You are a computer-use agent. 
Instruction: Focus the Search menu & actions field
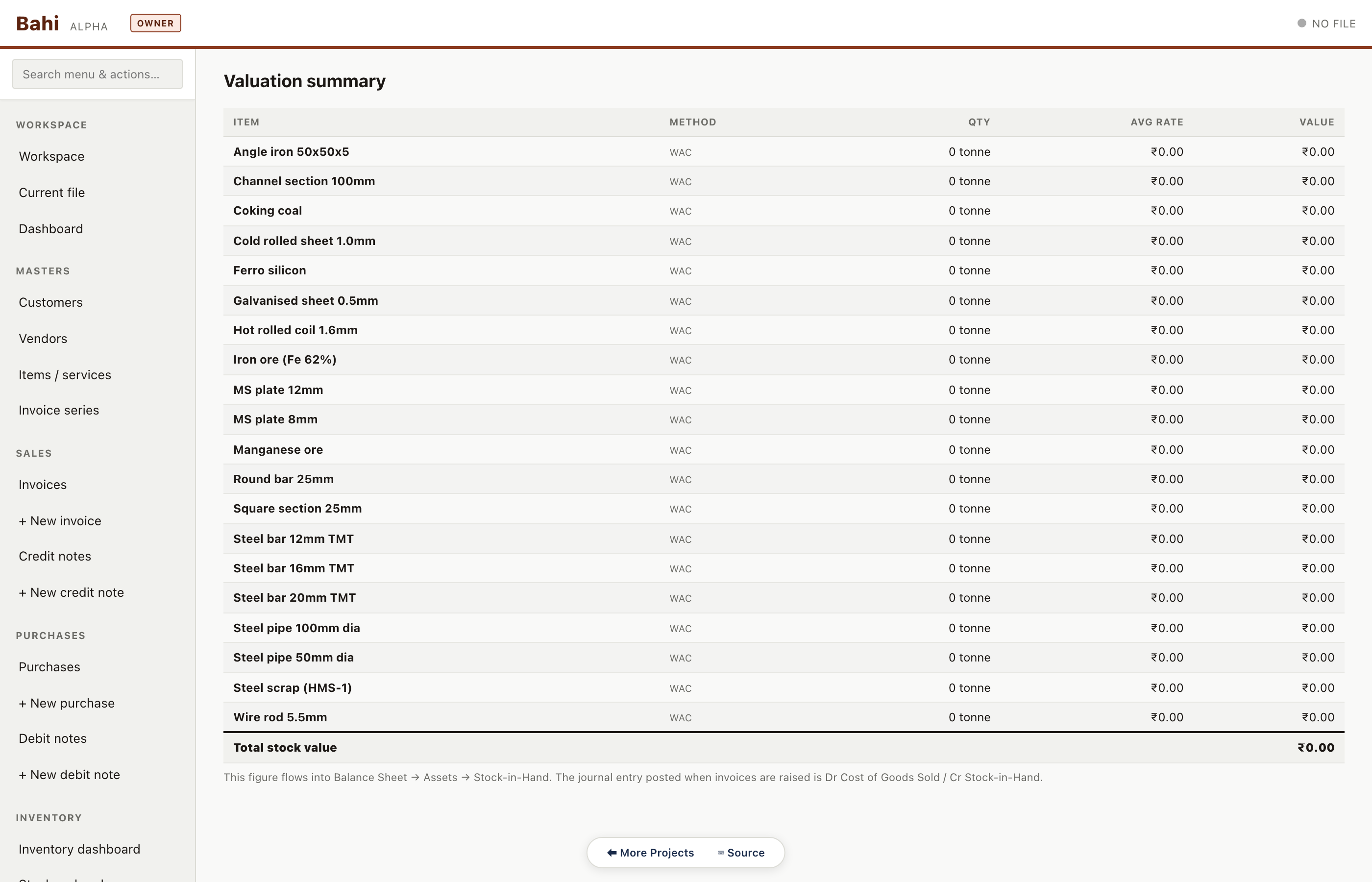coord(98,74)
